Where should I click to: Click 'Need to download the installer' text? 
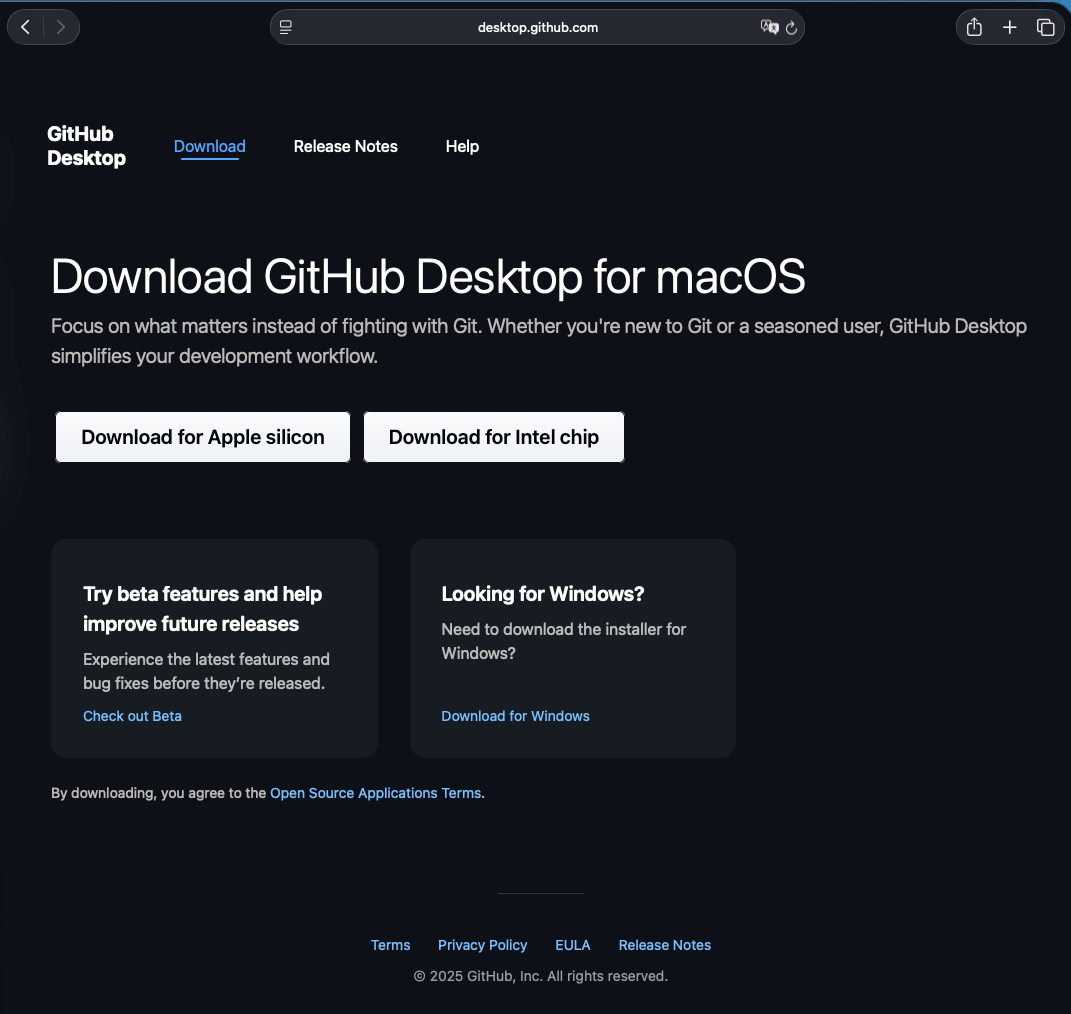[x=564, y=641]
